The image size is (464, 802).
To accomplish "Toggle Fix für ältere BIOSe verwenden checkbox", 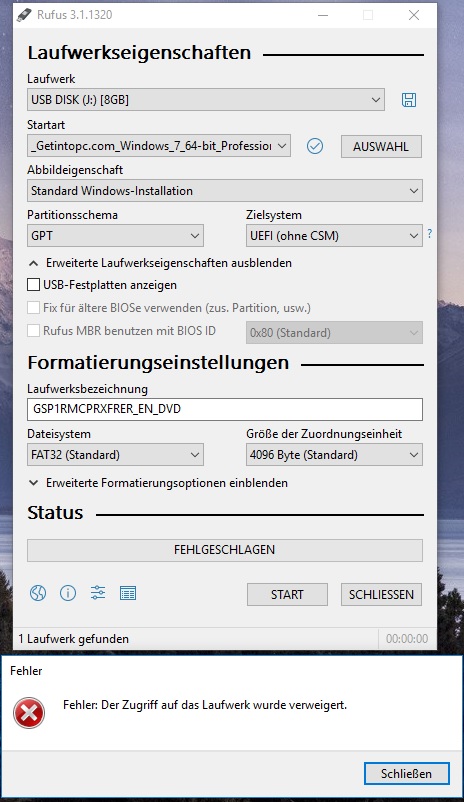I will pyautogui.click(x=33, y=308).
